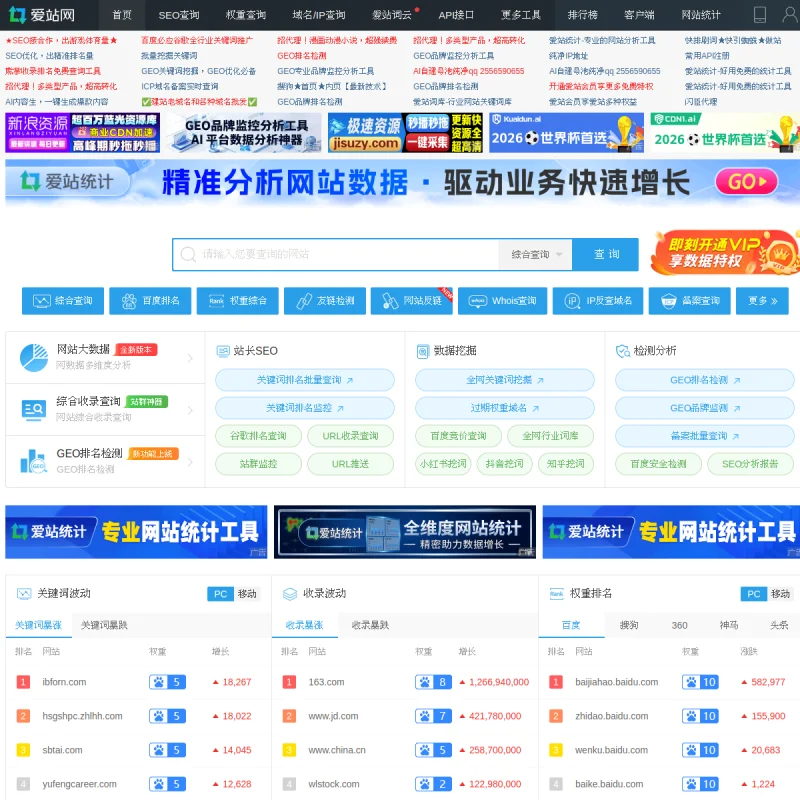
Task: Select the 关键词暴跌 tab
Action: point(104,625)
